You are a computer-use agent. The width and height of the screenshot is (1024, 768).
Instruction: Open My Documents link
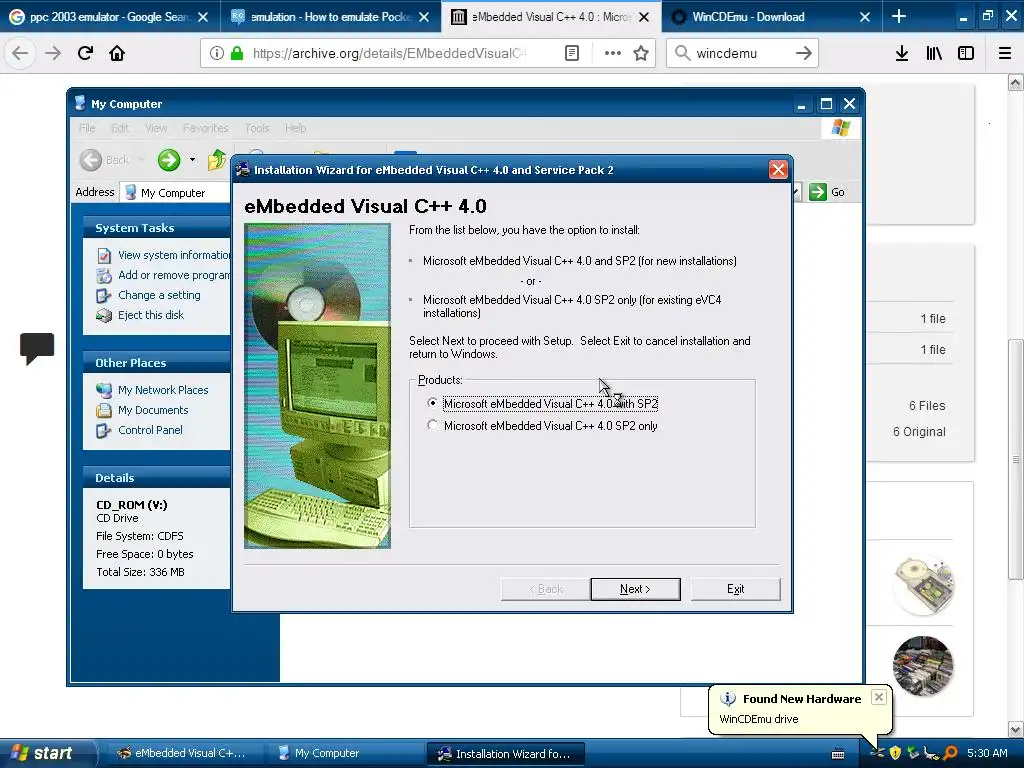pos(153,410)
